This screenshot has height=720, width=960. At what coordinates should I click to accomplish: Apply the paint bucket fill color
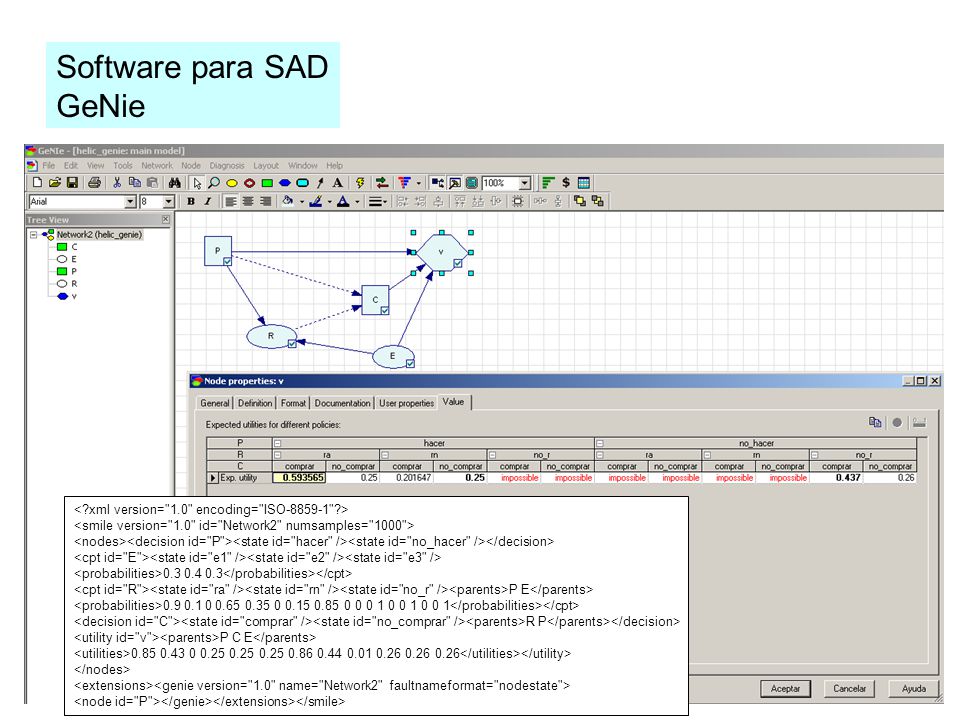(288, 201)
